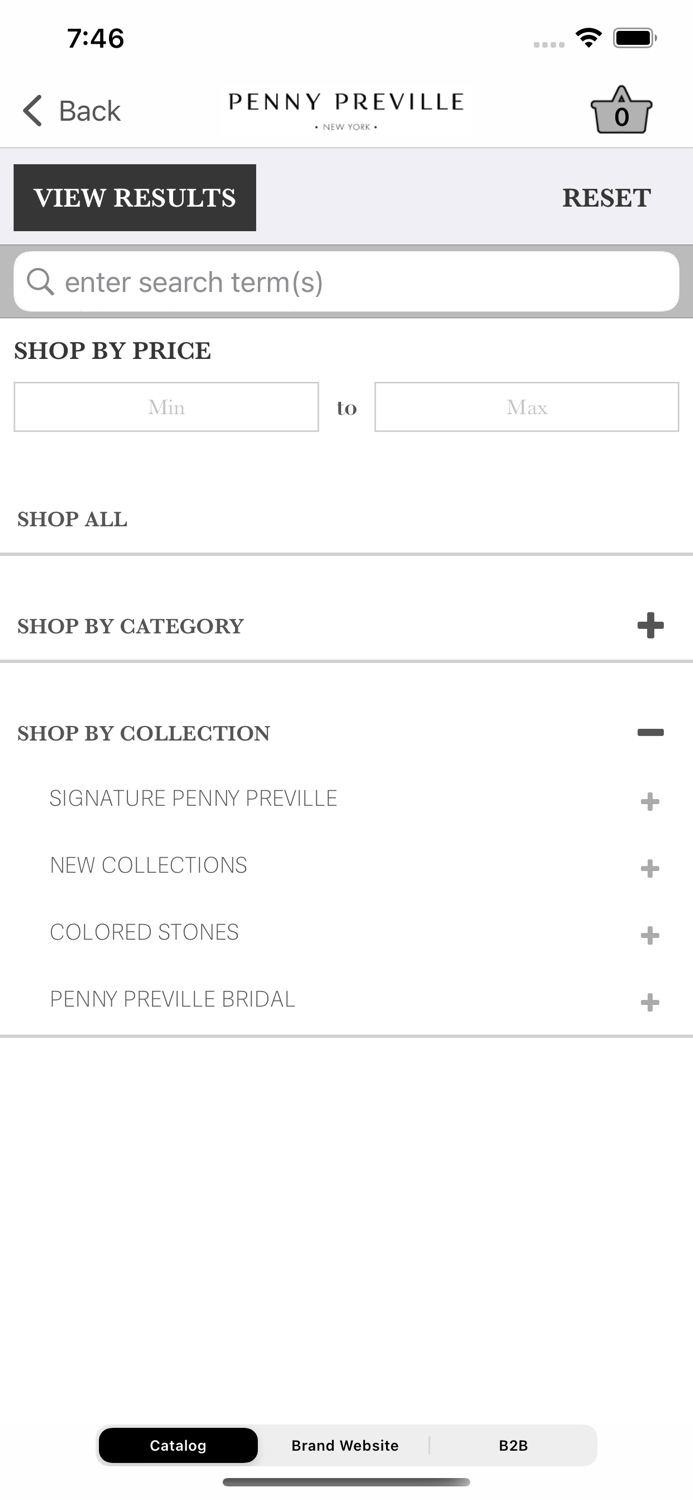Click the plus icon beside NEW COLLECTIONS
The width and height of the screenshot is (693, 1500).
[650, 868]
